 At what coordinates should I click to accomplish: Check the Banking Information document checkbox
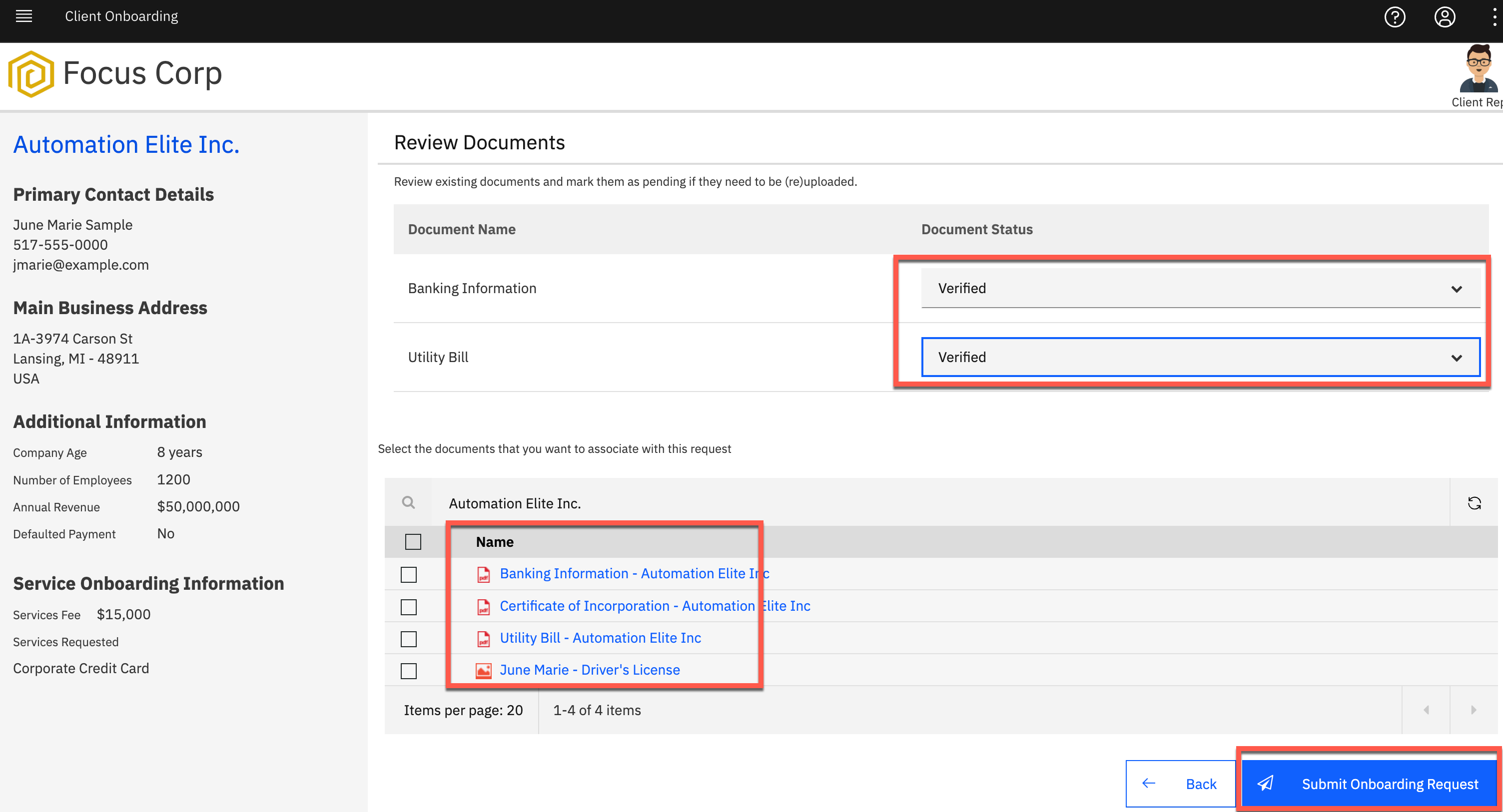click(x=408, y=575)
